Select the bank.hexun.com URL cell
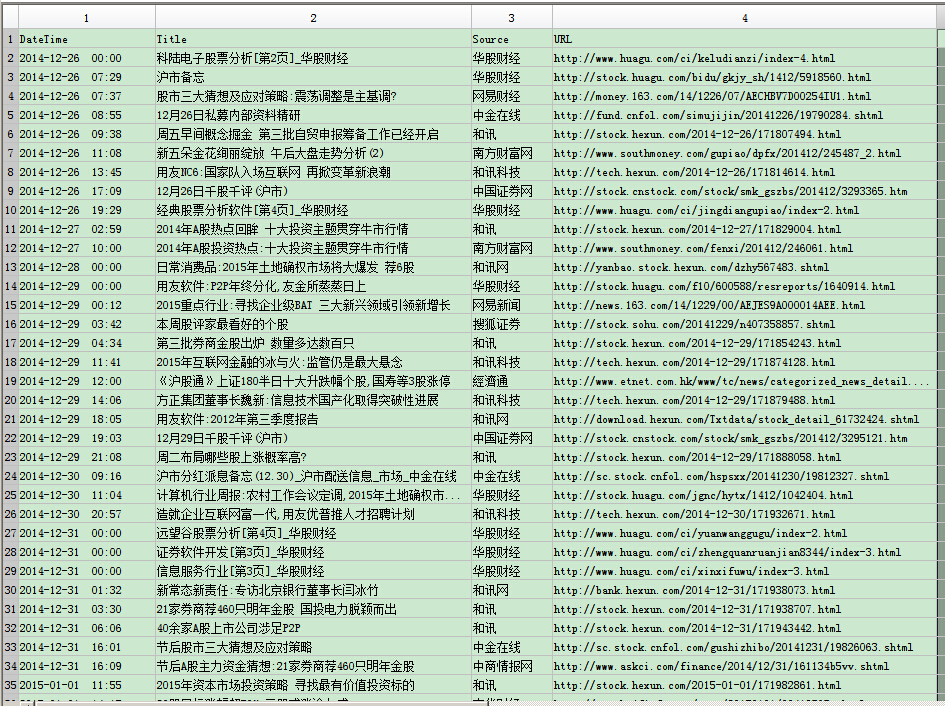 pos(745,590)
